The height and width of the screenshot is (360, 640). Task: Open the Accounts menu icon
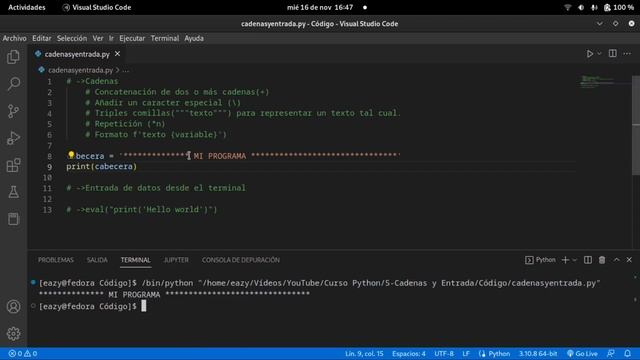13,307
